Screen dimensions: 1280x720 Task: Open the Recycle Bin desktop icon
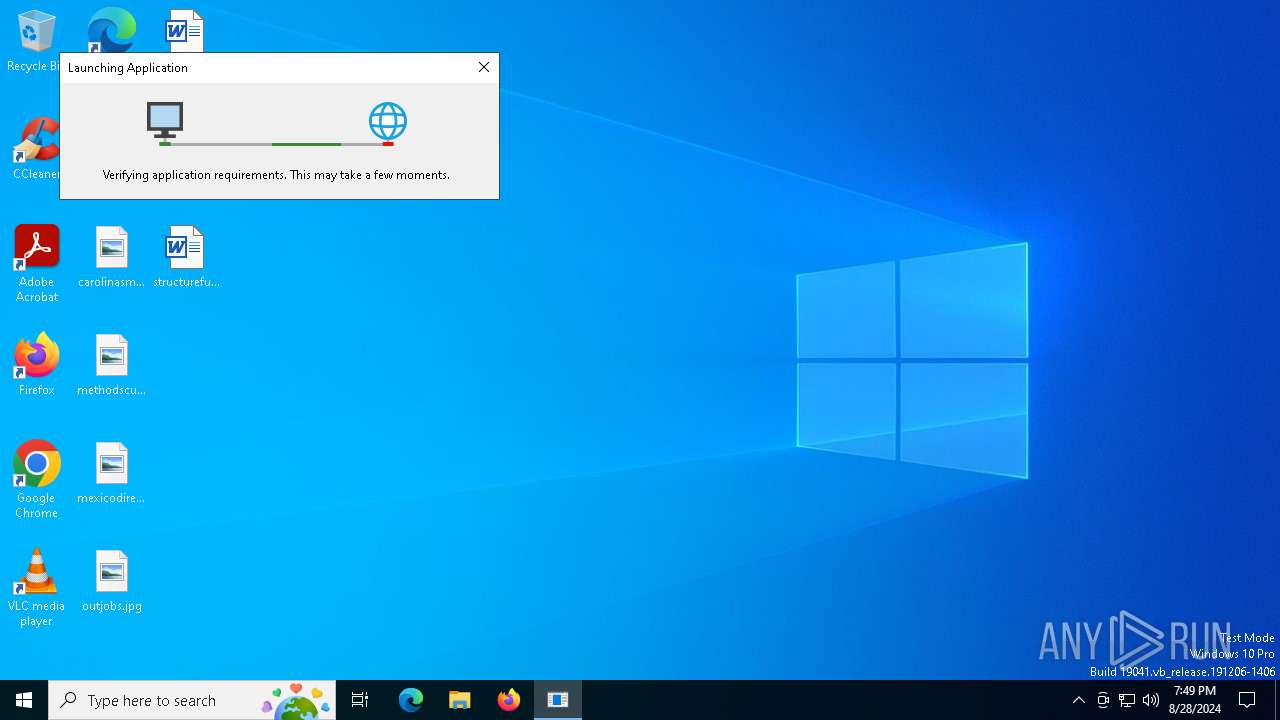coord(36,40)
